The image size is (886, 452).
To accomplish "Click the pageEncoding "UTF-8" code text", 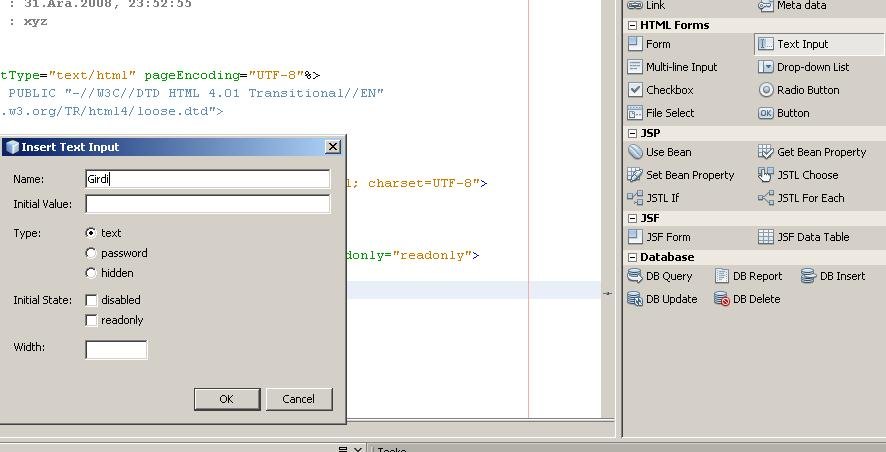I will pos(276,75).
